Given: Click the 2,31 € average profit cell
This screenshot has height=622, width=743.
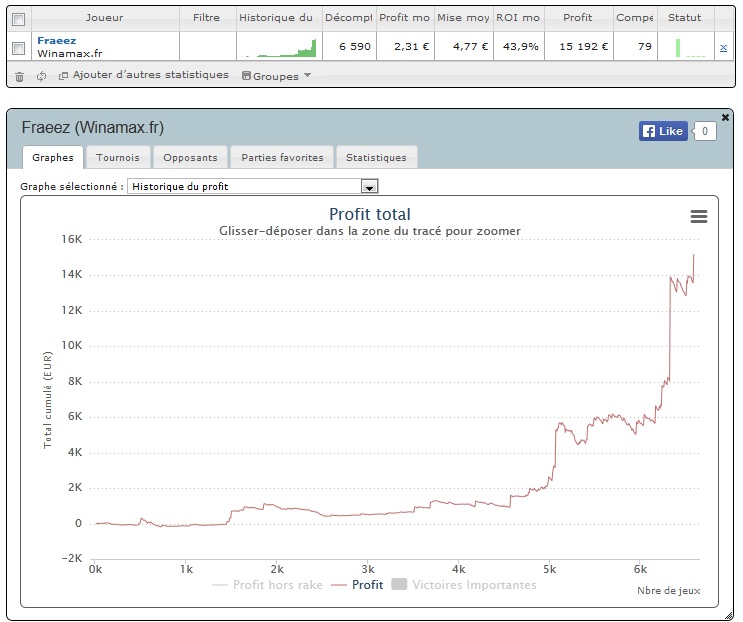Looking at the screenshot, I should [405, 46].
